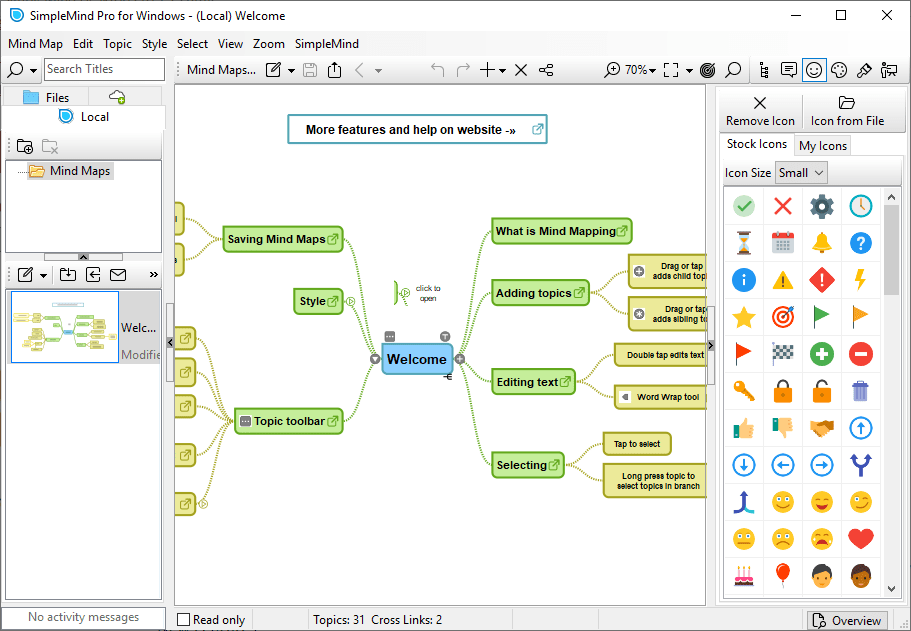Toggle the Overview button in status bar
The height and width of the screenshot is (631, 911).
point(847,621)
